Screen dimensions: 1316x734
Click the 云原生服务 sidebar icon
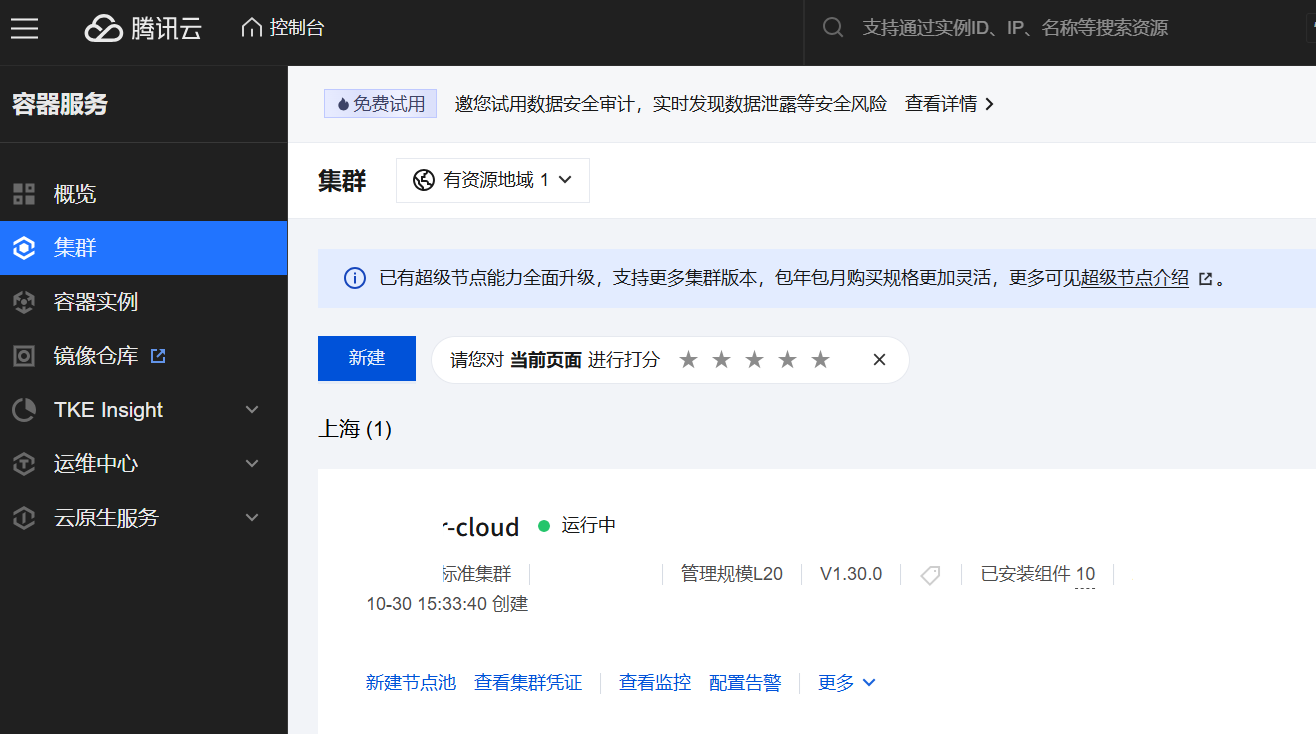pyautogui.click(x=24, y=518)
